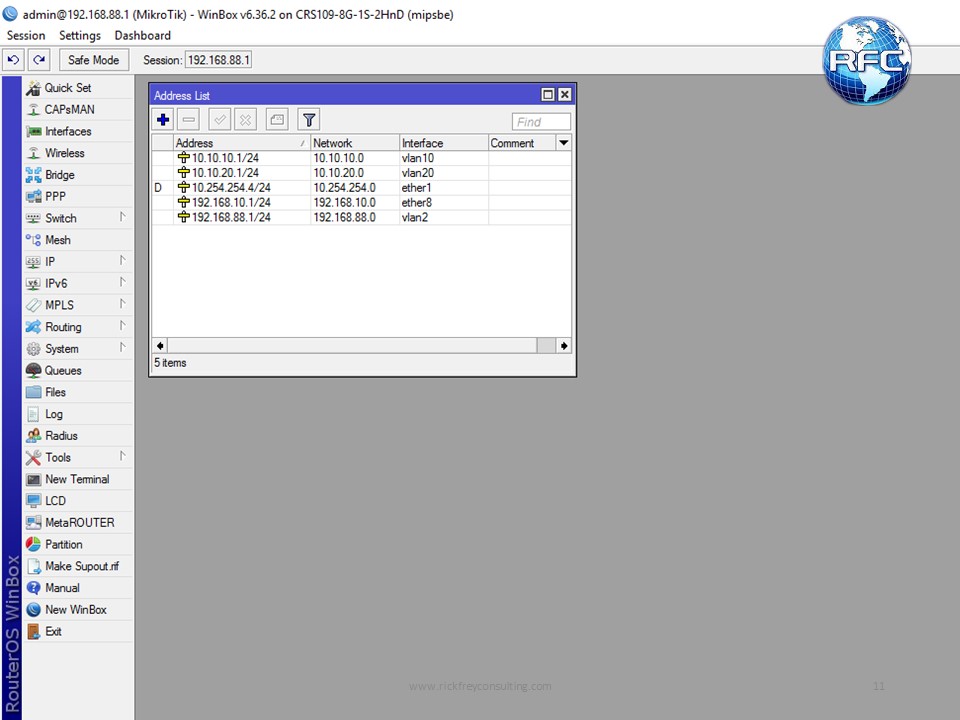This screenshot has height=720, width=960.
Task: Open the Bridge section
Action: tap(78, 175)
